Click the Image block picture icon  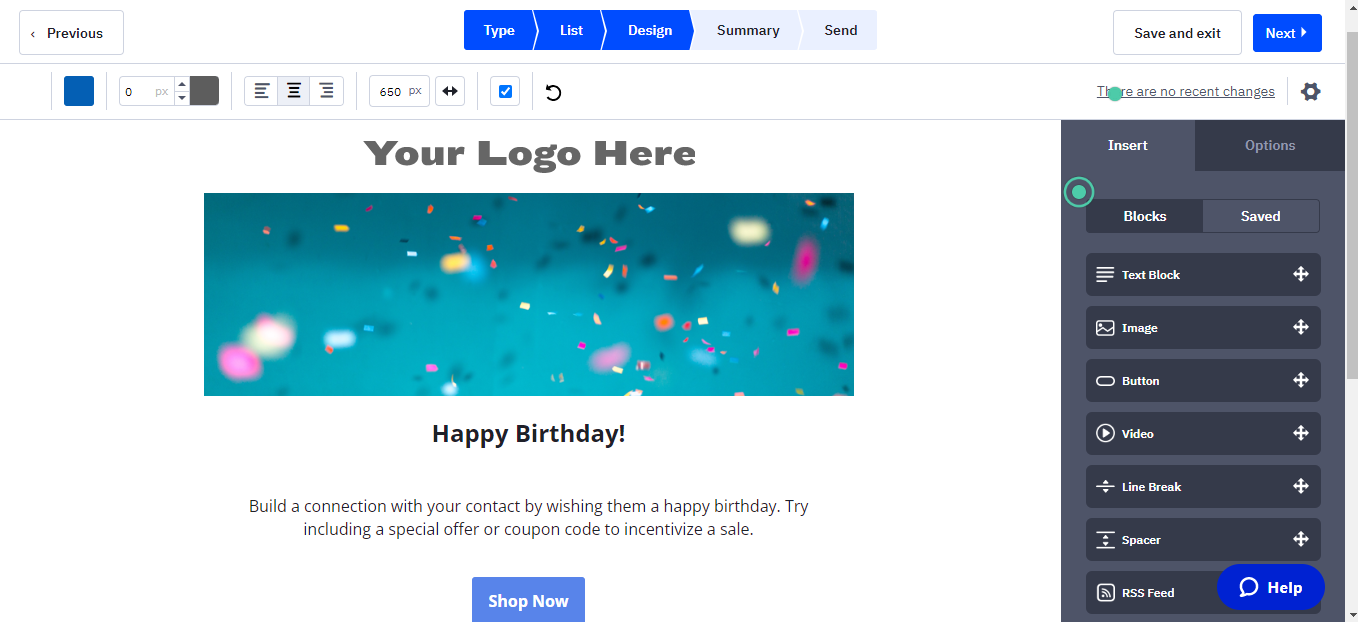pos(1105,328)
